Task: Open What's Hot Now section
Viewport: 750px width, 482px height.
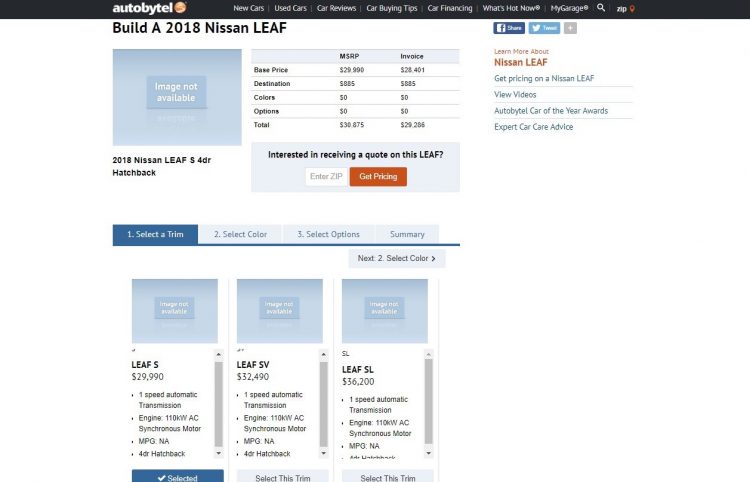Action: 511,8
